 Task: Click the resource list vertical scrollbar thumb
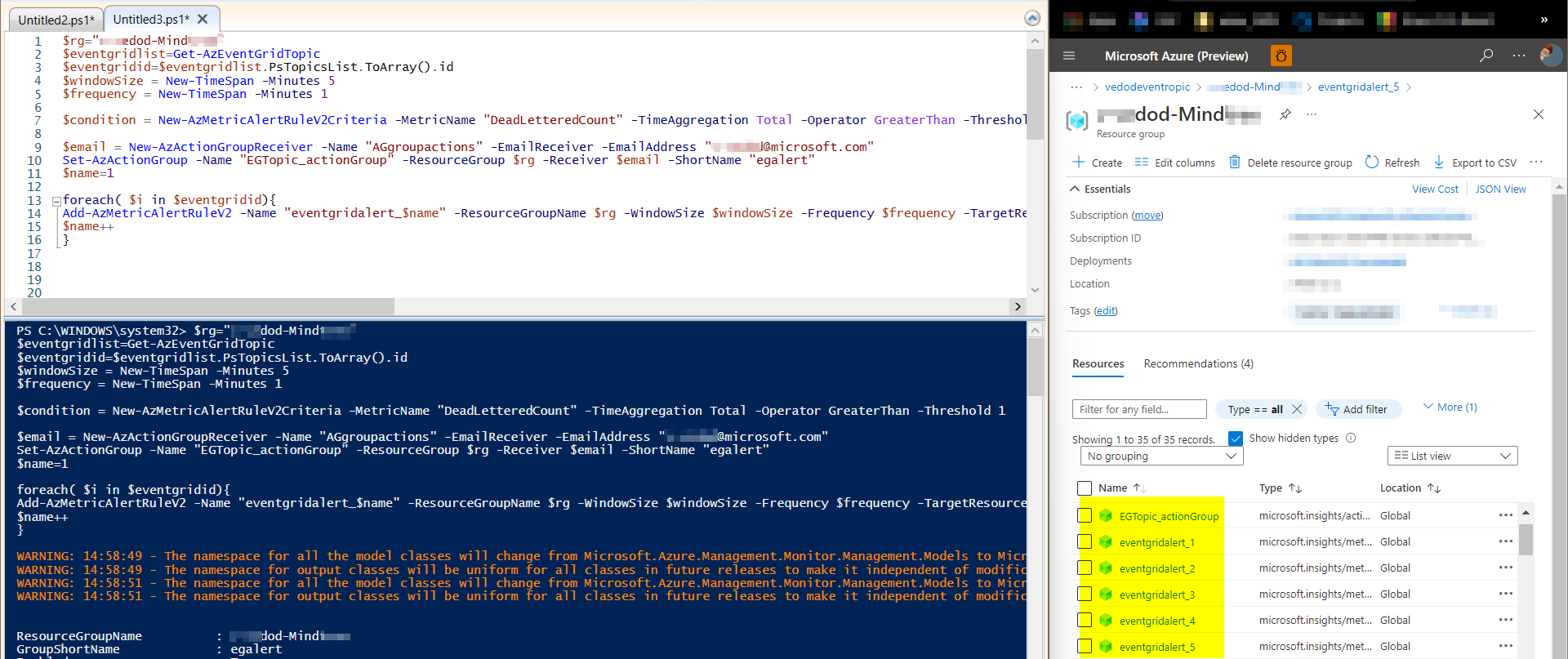click(1526, 539)
